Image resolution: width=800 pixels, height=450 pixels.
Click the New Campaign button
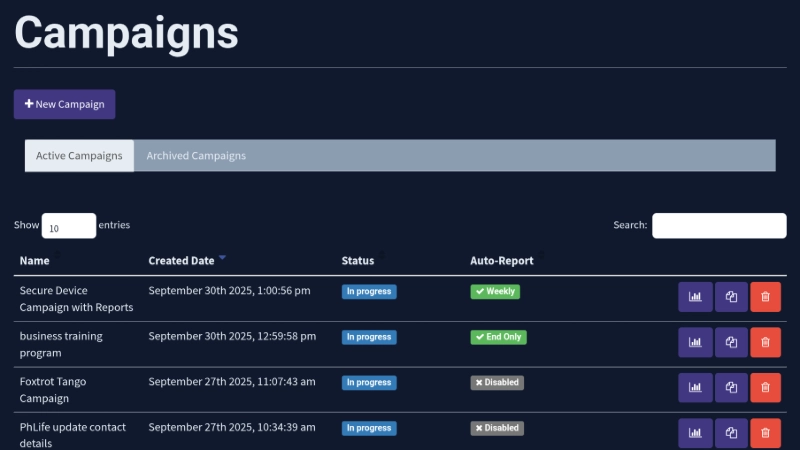[x=64, y=104]
